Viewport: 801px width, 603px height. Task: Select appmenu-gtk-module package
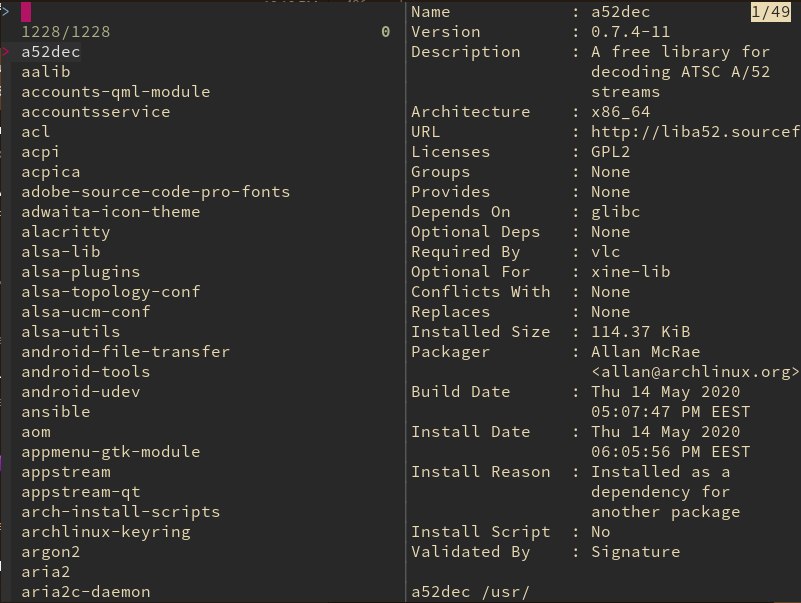click(x=110, y=452)
